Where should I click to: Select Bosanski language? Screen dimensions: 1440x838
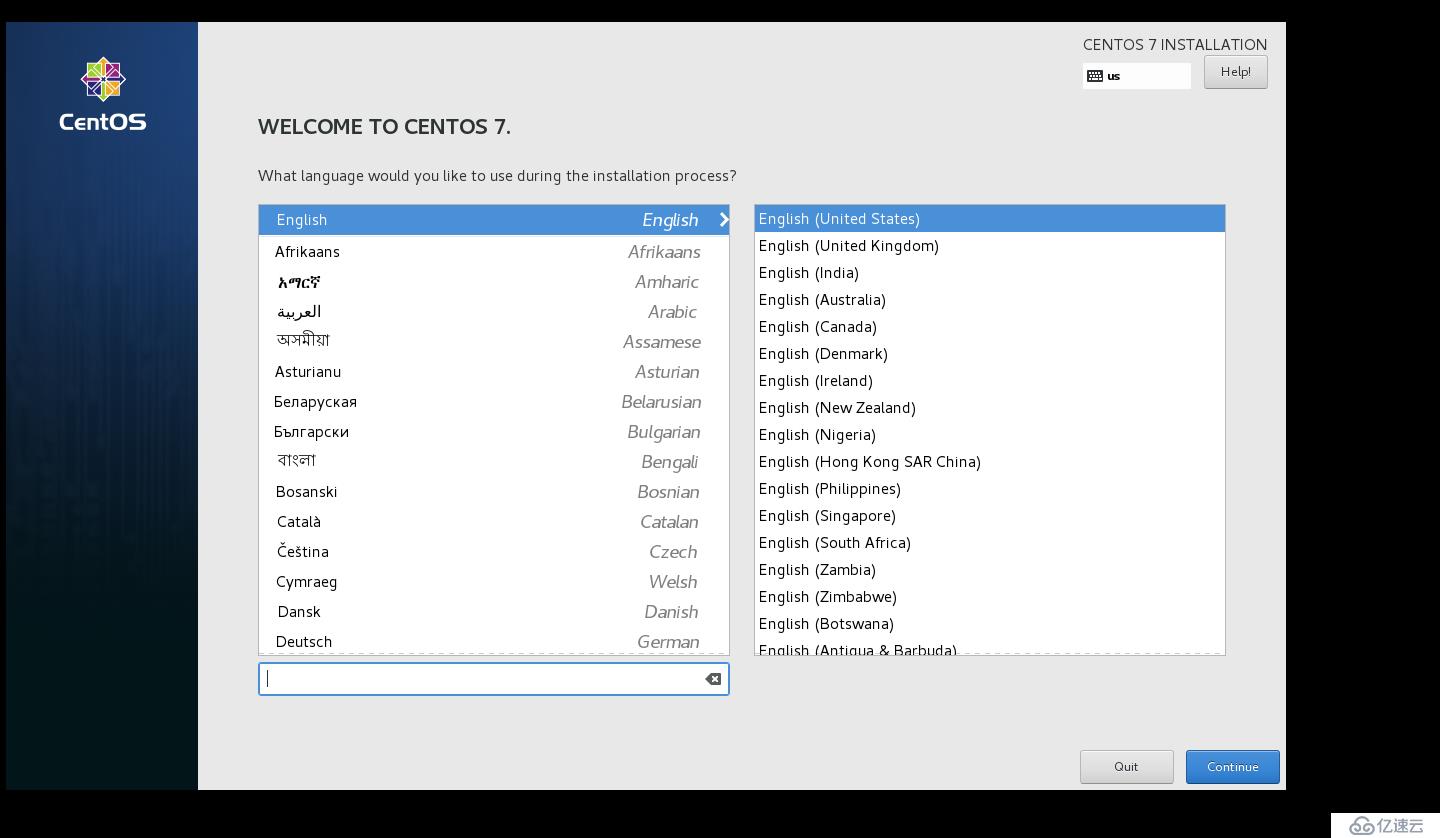point(494,492)
